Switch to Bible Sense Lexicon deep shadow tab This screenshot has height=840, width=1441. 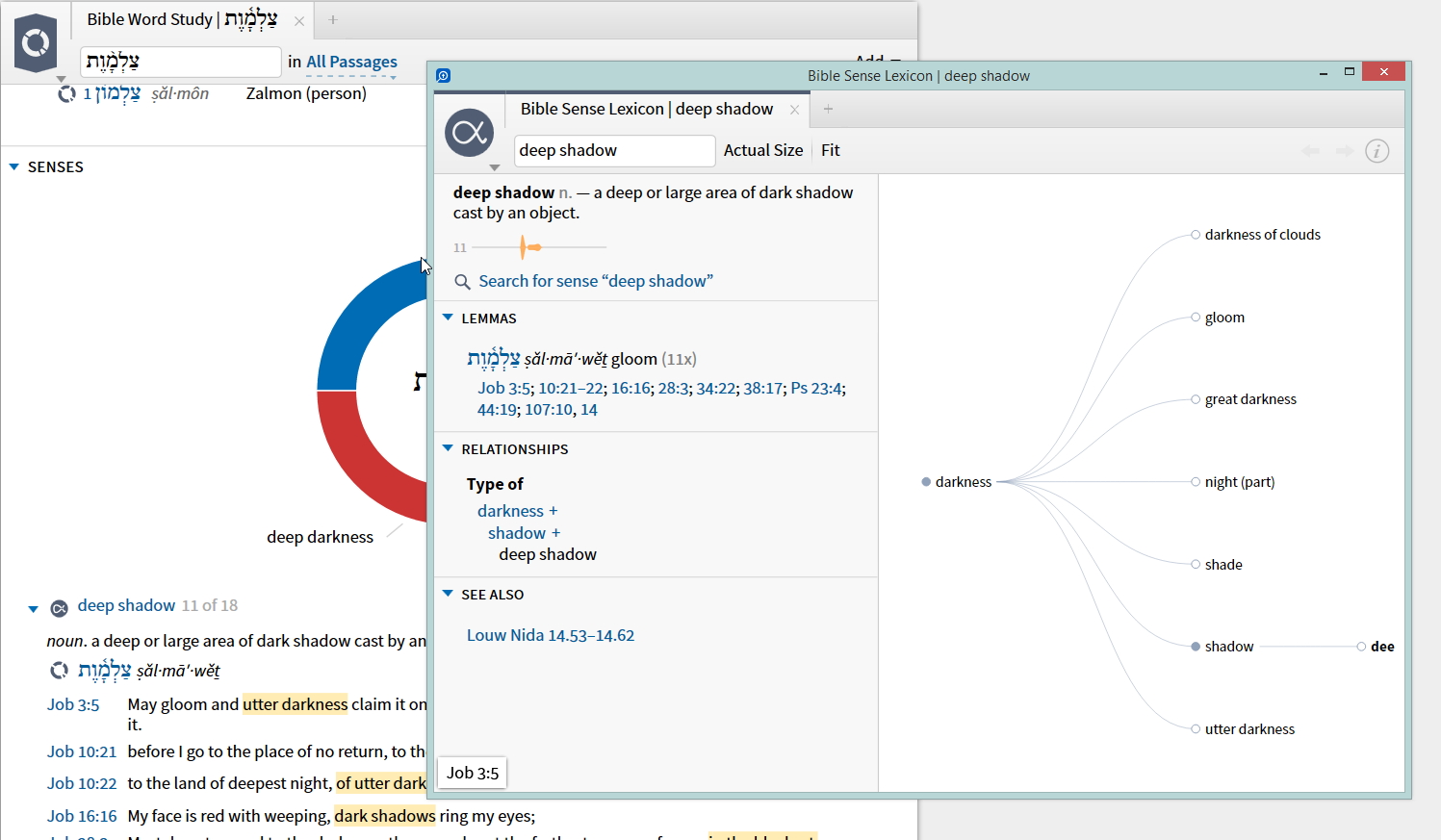(647, 109)
